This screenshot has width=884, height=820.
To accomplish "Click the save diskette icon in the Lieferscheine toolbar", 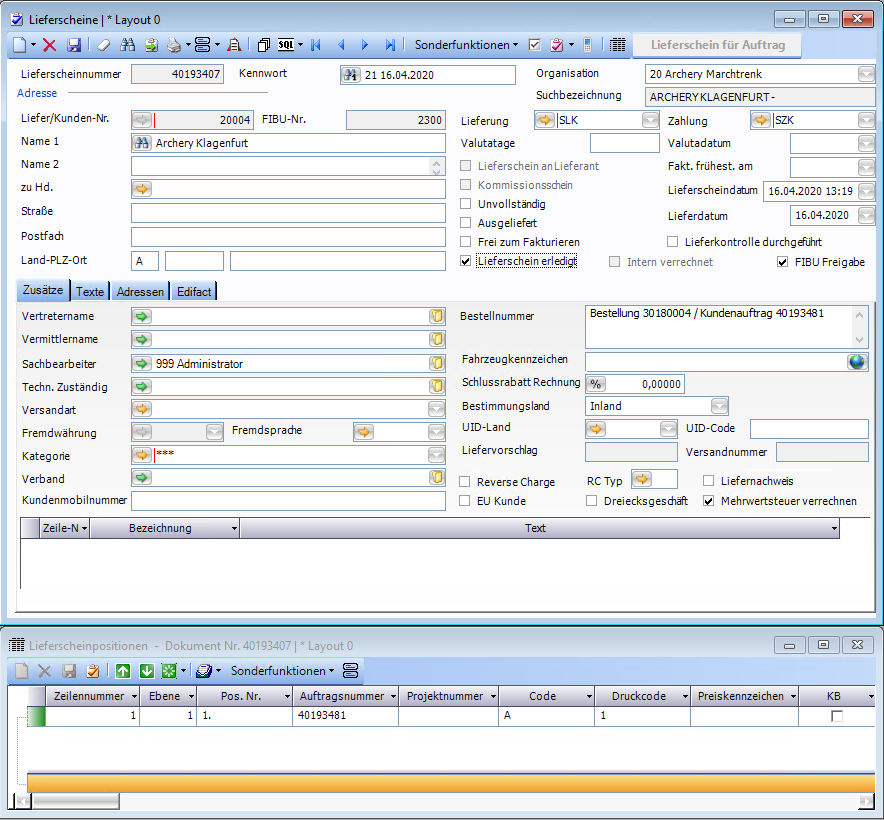I will (73, 45).
